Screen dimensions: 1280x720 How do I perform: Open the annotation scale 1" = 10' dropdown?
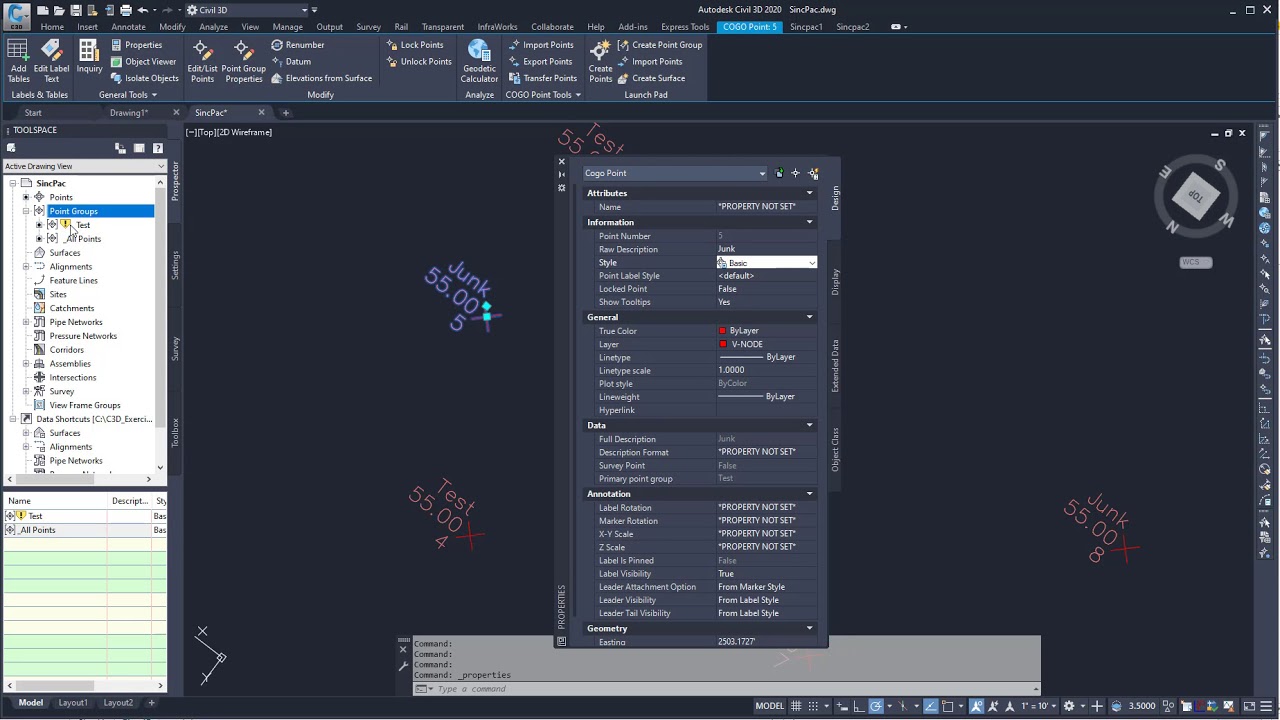click(1038, 705)
